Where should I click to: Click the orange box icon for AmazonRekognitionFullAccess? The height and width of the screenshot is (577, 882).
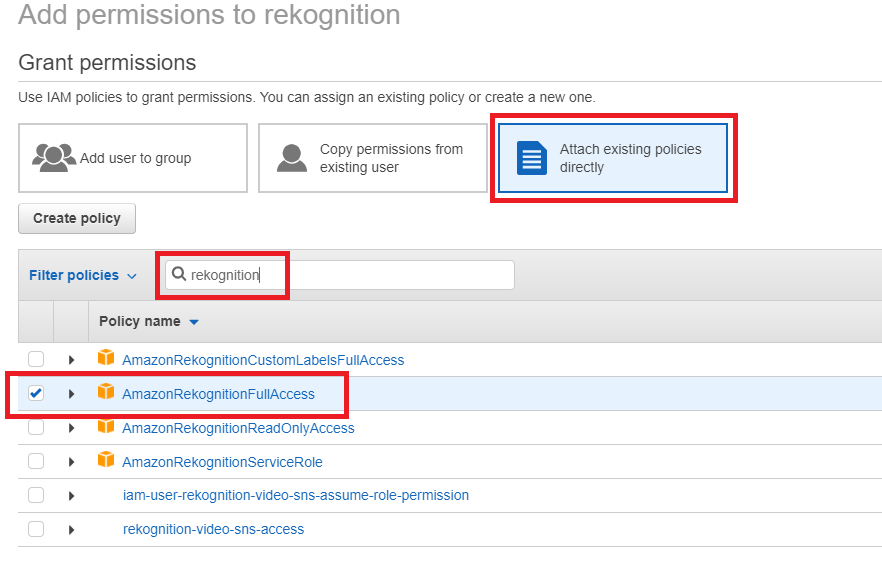(x=105, y=393)
